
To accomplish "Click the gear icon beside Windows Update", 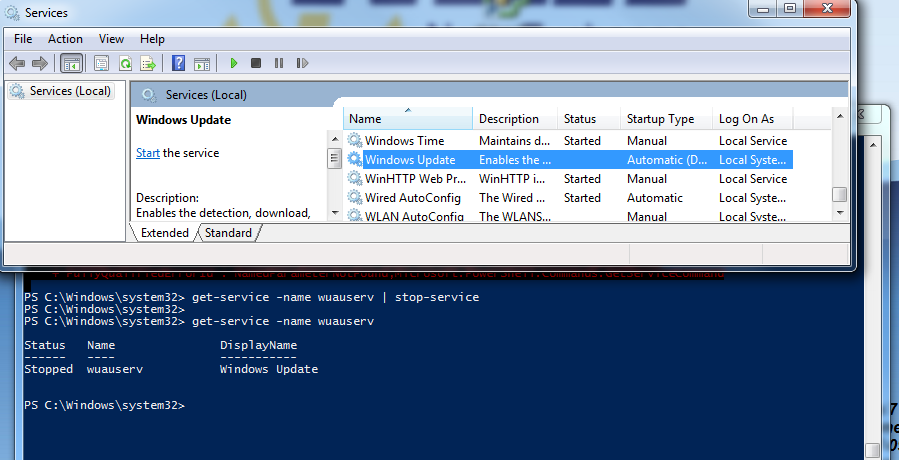I will [x=355, y=159].
